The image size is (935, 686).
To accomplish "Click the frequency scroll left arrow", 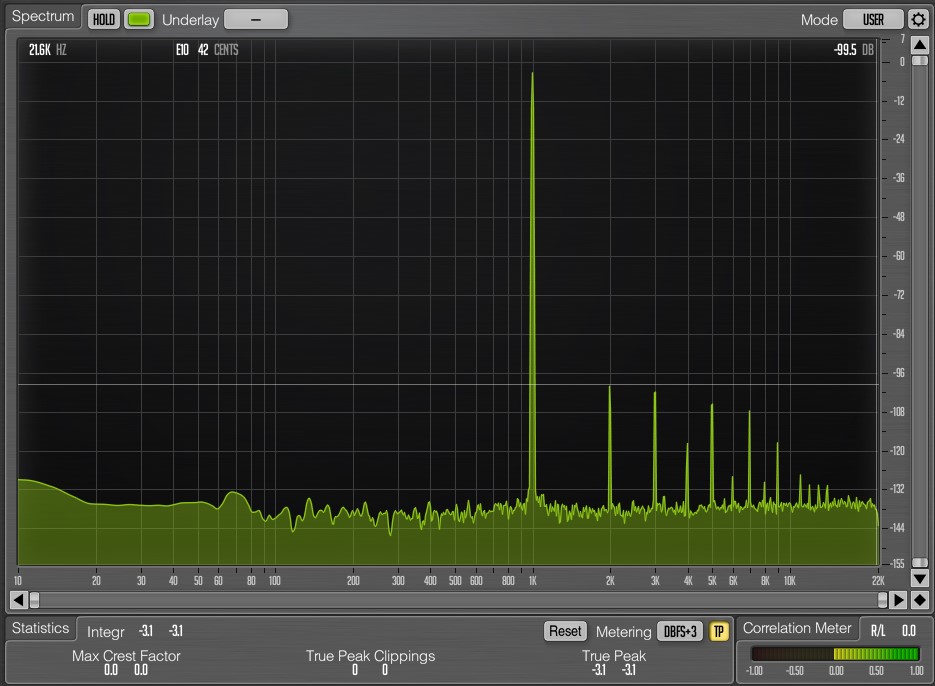I will coord(18,600).
